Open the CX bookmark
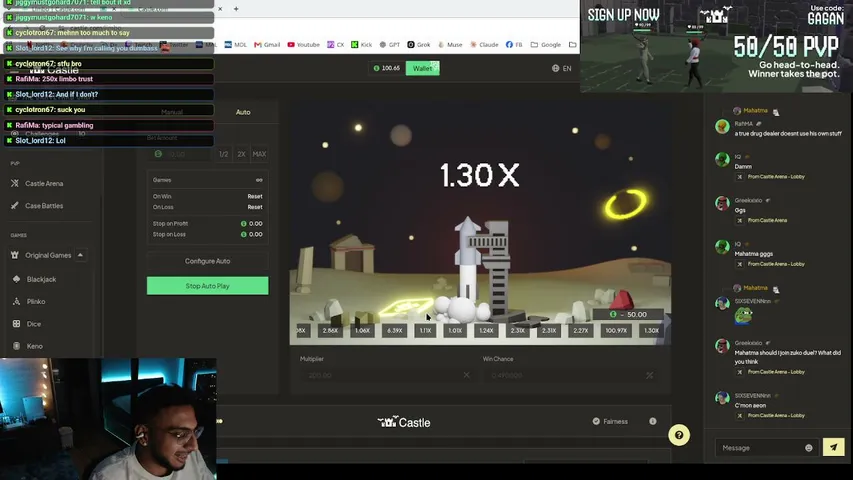853x480 pixels. tap(336, 45)
